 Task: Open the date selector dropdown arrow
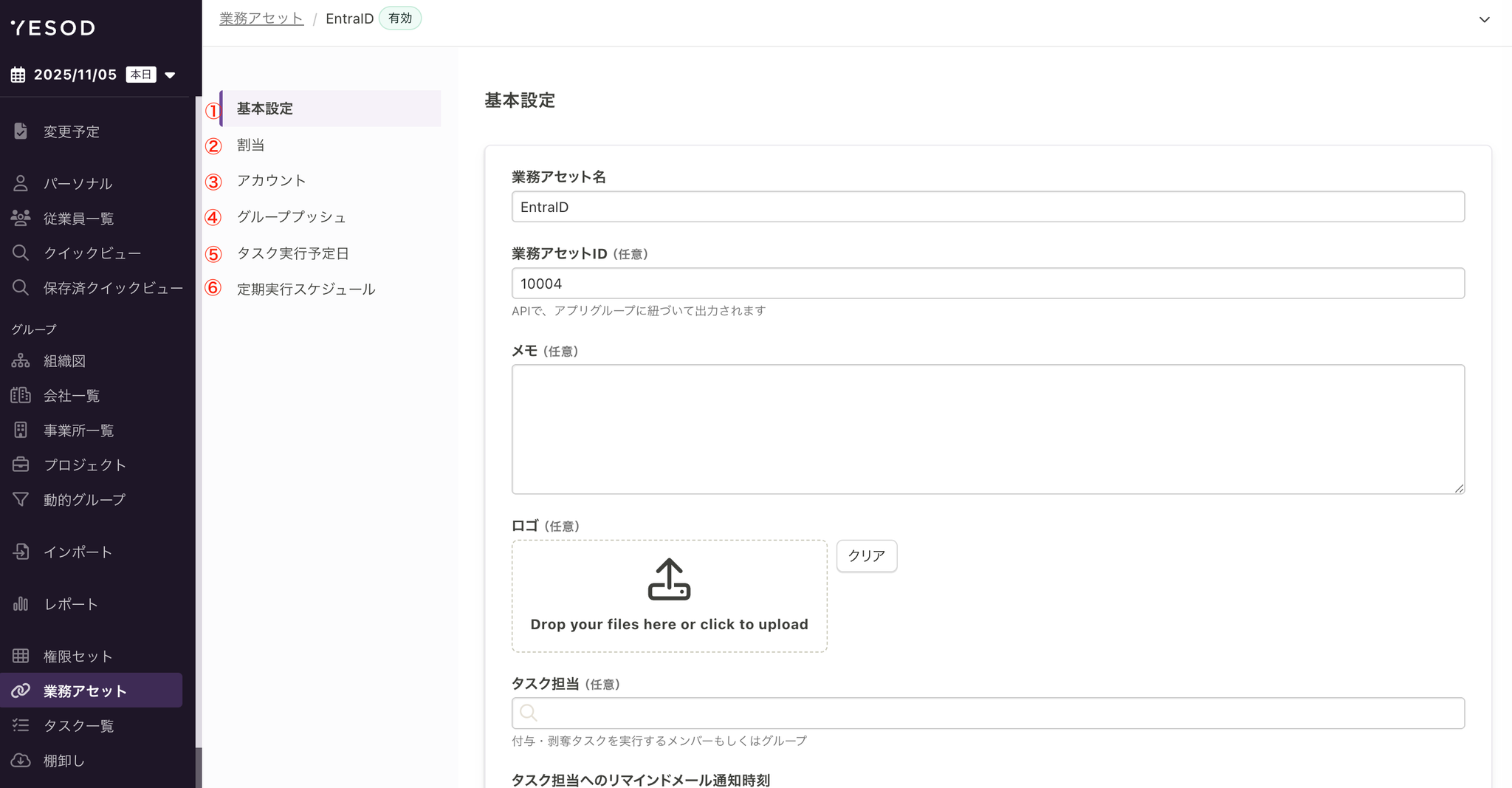click(x=171, y=75)
